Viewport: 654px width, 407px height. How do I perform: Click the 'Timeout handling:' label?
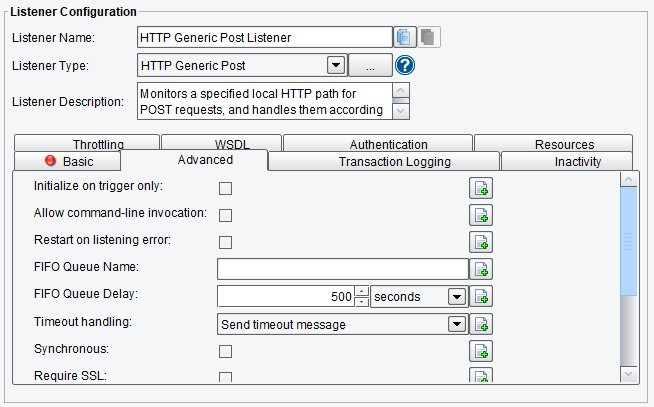[x=83, y=322]
